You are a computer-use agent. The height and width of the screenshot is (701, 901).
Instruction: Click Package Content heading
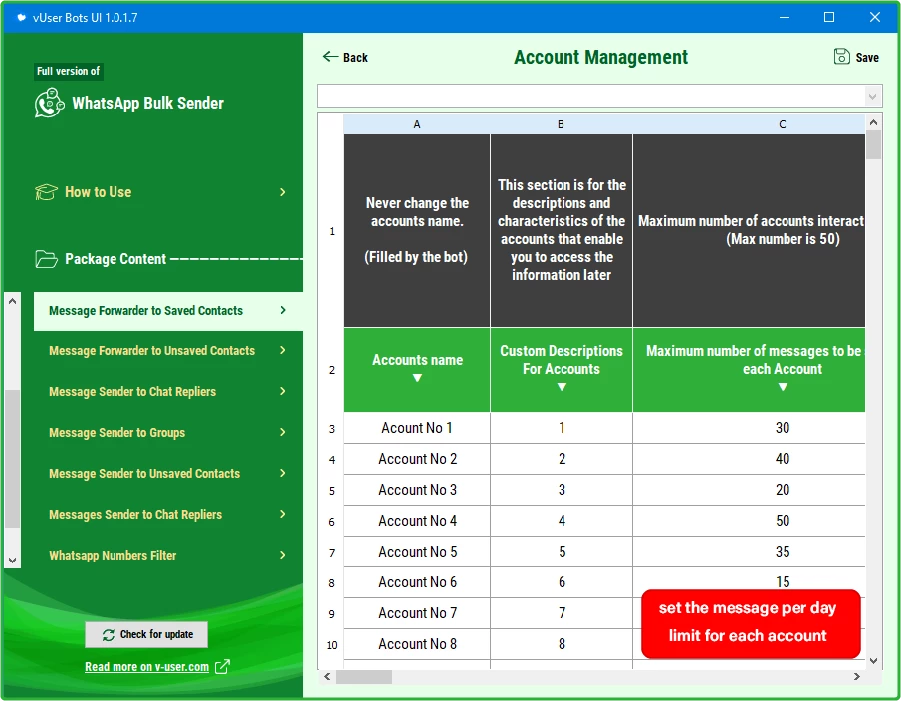[x=115, y=259]
